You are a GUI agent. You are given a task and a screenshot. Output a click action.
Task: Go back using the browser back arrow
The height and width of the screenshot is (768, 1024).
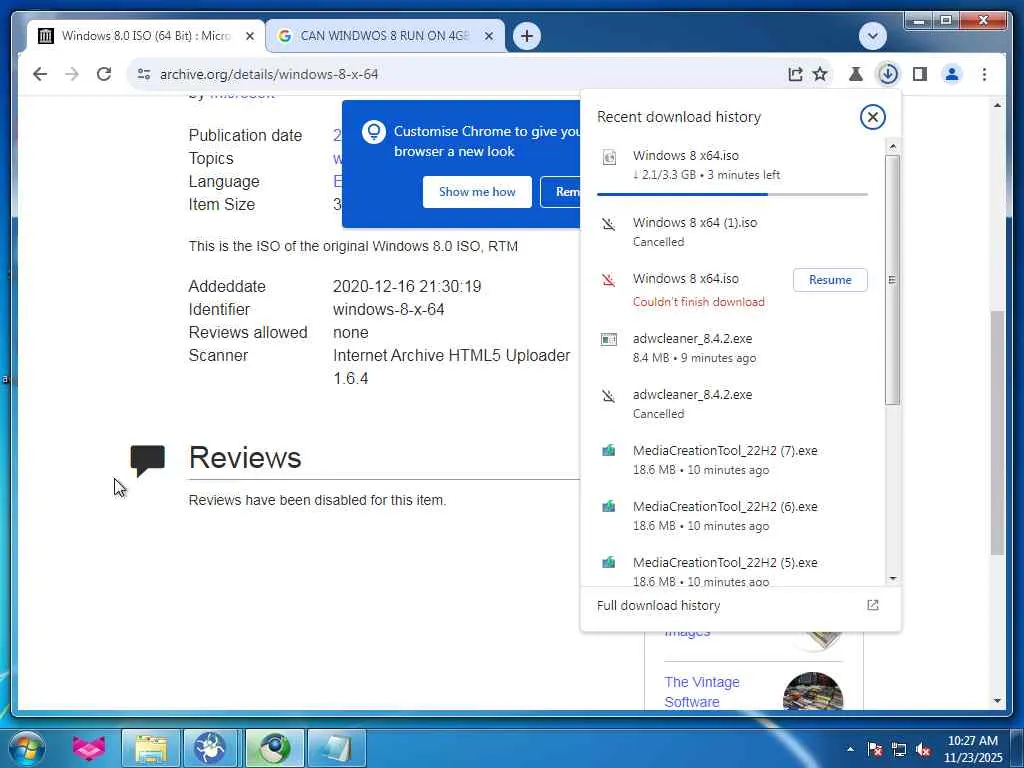click(x=40, y=74)
